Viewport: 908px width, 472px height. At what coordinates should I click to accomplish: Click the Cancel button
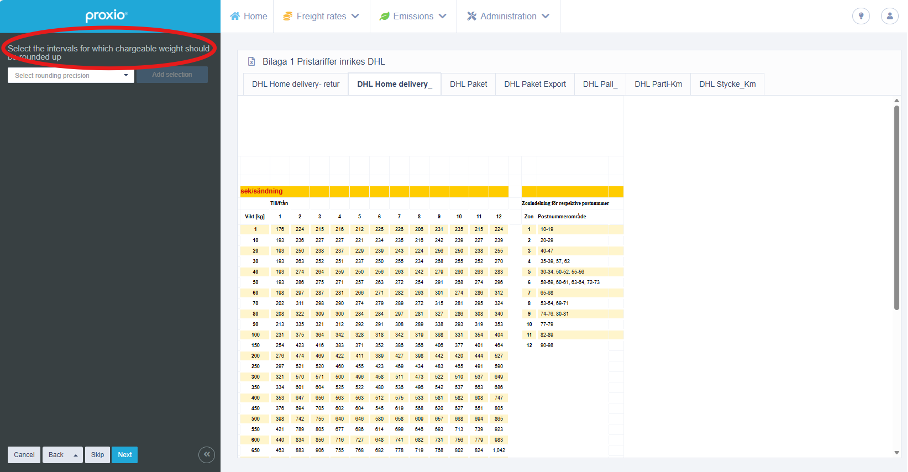click(24, 455)
